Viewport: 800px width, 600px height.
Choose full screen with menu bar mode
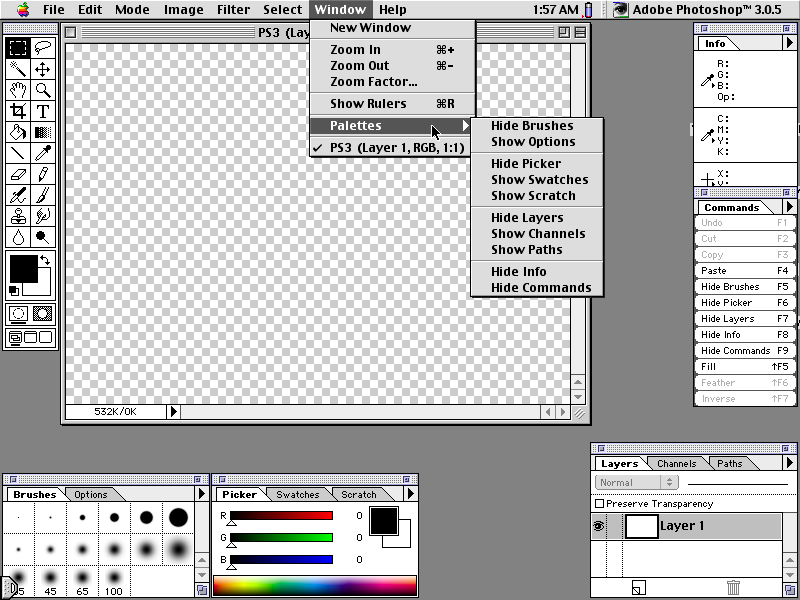click(31, 337)
